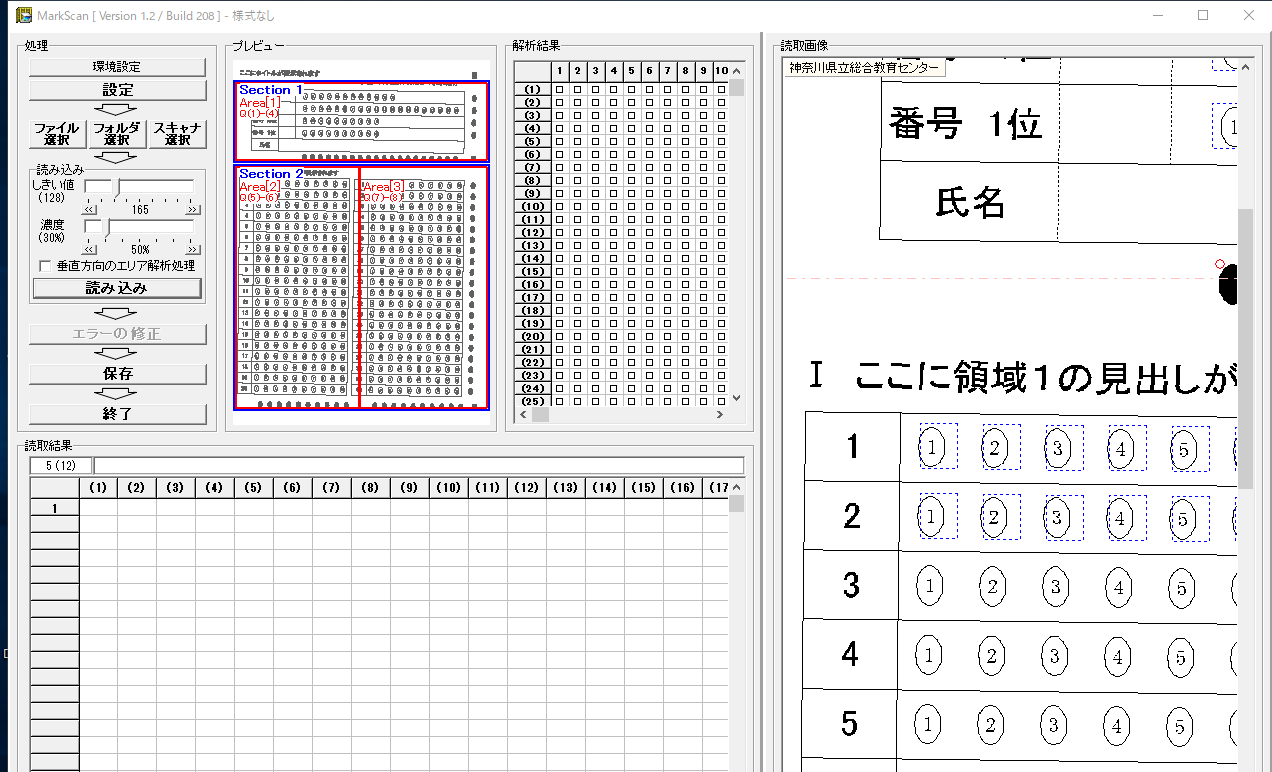The image size is (1272, 772).
Task: Enable the 垂直方向のエリア解析処理 checkbox
Action: (x=44, y=266)
